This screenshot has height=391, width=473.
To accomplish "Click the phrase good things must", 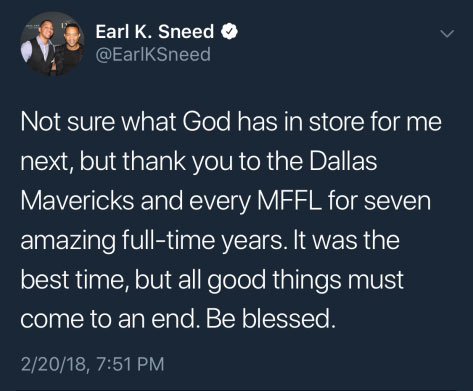I will (x=306, y=281).
